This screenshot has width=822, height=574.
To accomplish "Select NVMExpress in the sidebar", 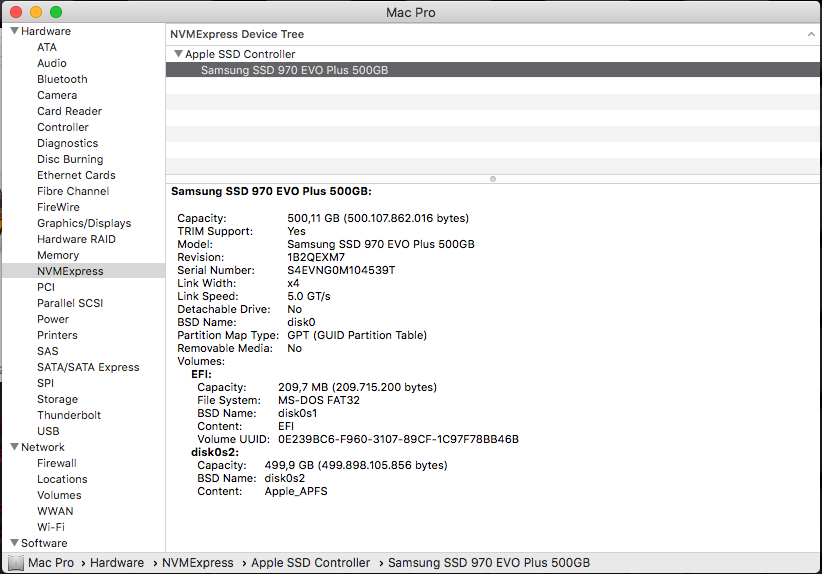I will pos(70,271).
